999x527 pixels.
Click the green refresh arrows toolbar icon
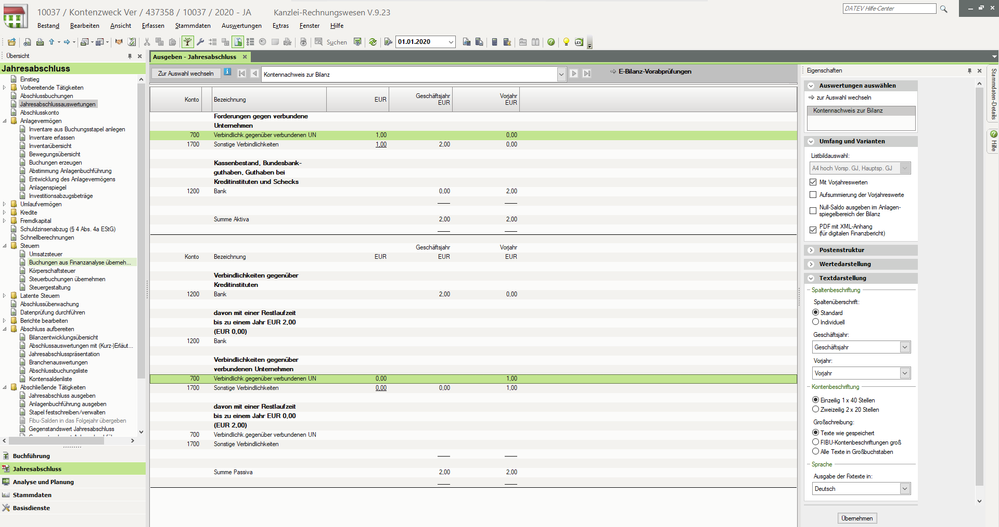coord(373,42)
